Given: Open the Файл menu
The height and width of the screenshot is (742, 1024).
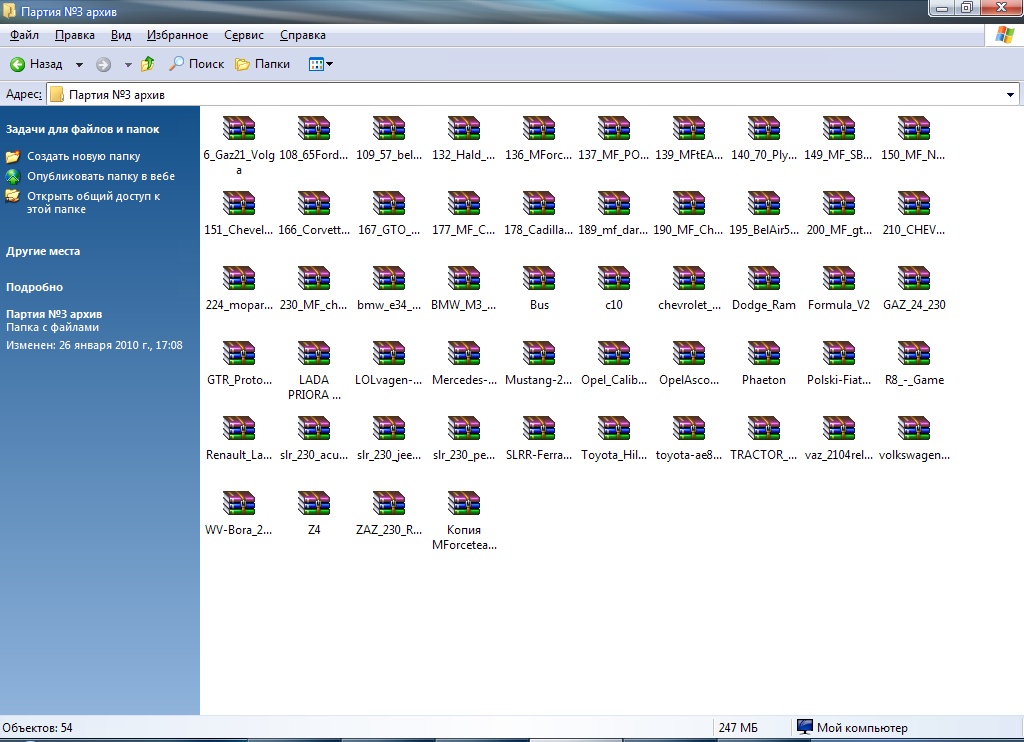Looking at the screenshot, I should tap(24, 35).
